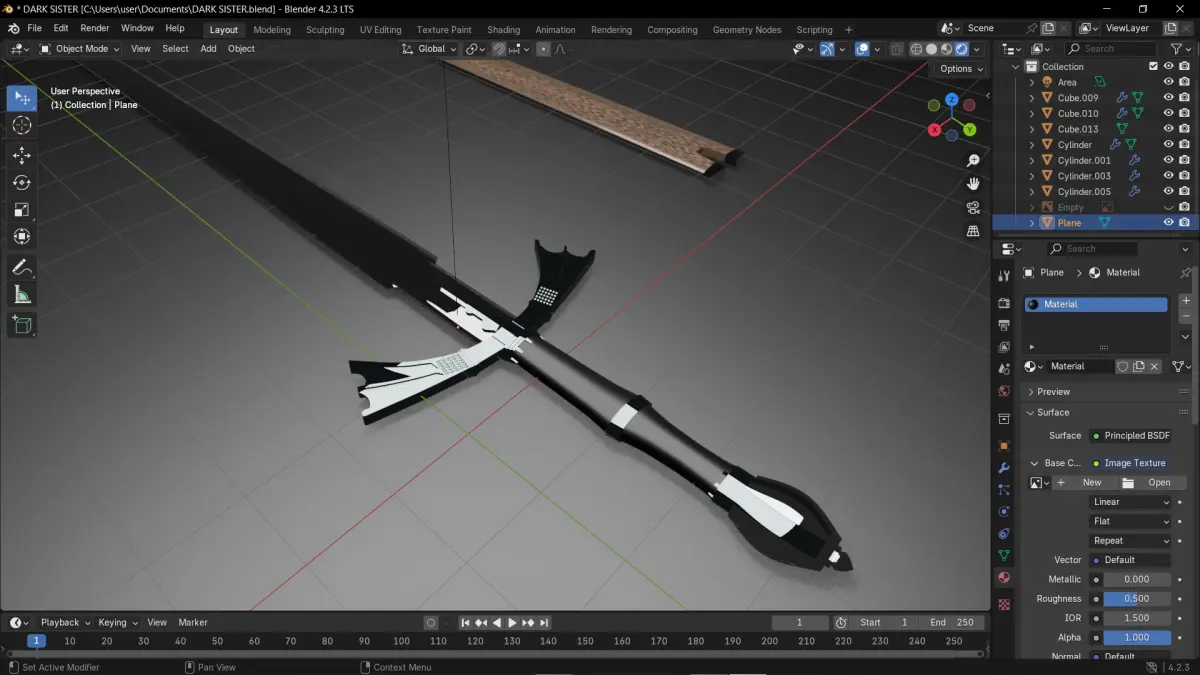This screenshot has height=675, width=1200.
Task: Expand the Cylinder.001 tree item
Action: tap(1032, 160)
